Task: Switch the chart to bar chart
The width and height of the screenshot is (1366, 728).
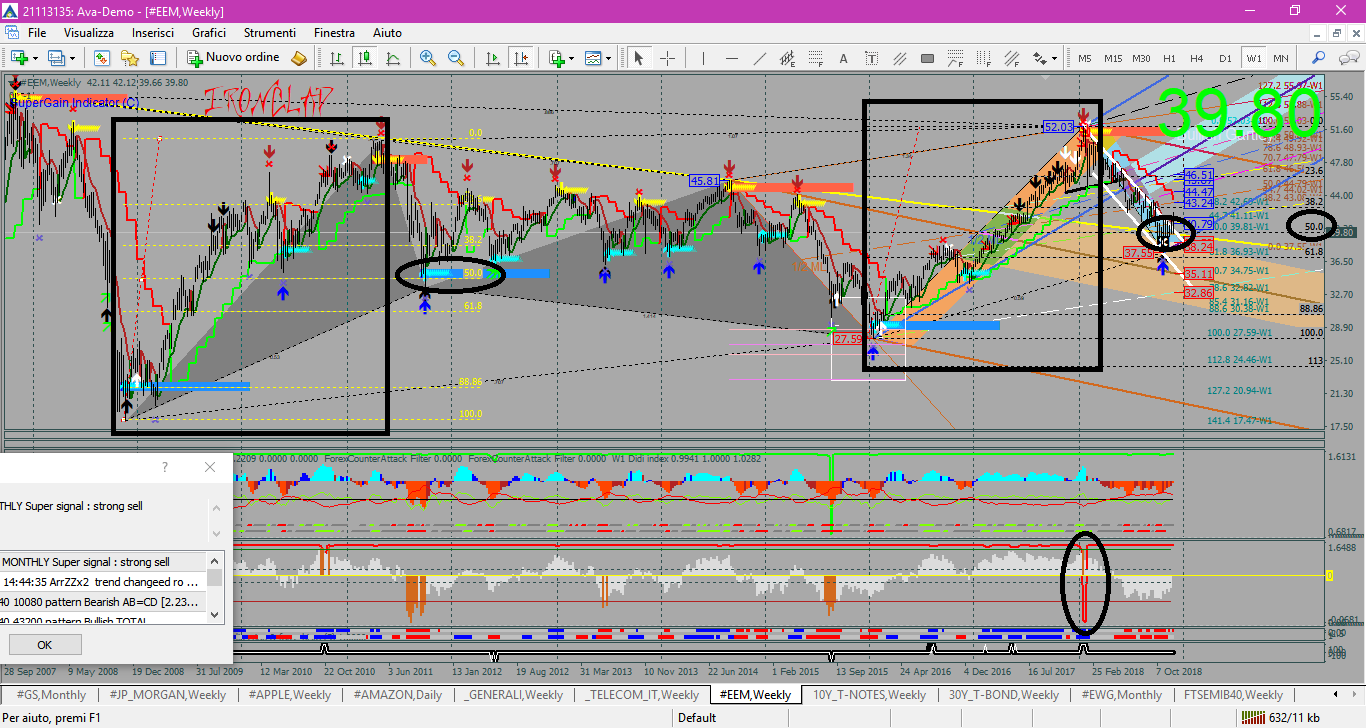Action: tap(337, 58)
